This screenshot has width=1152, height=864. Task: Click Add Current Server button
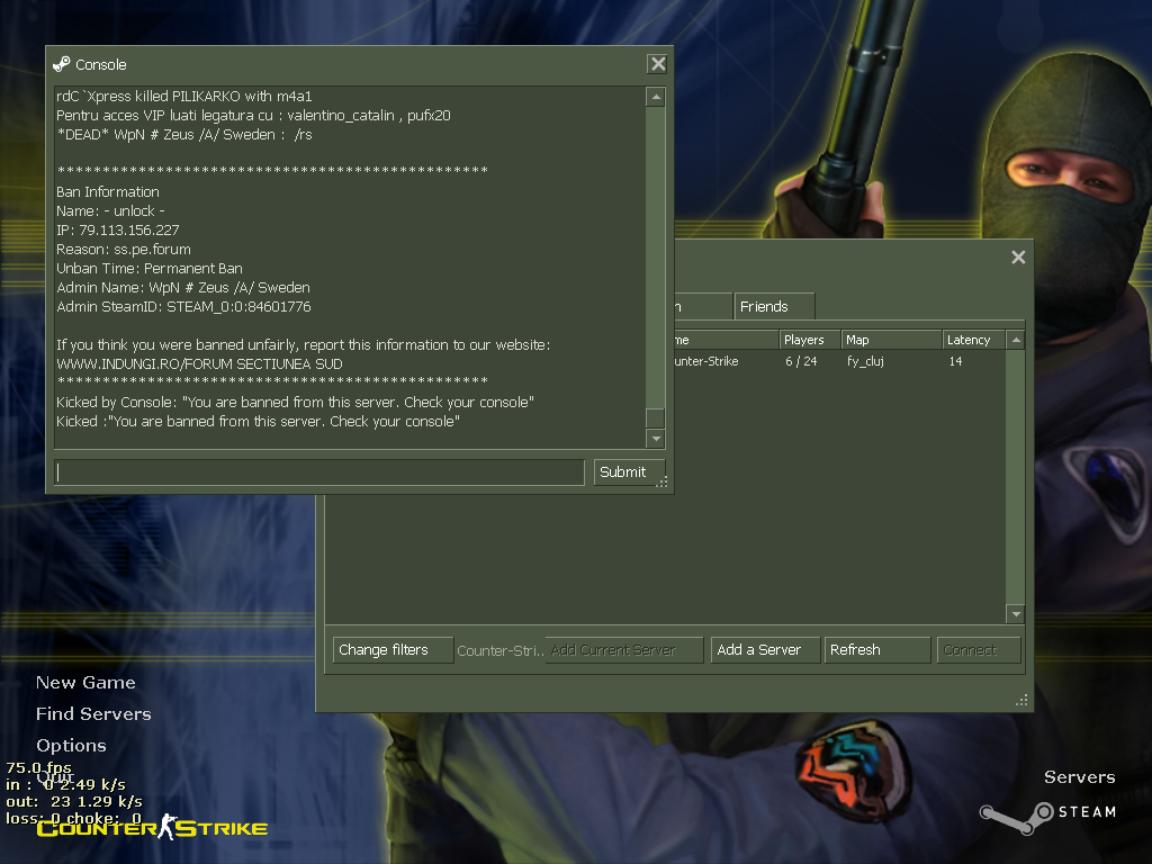click(623, 650)
